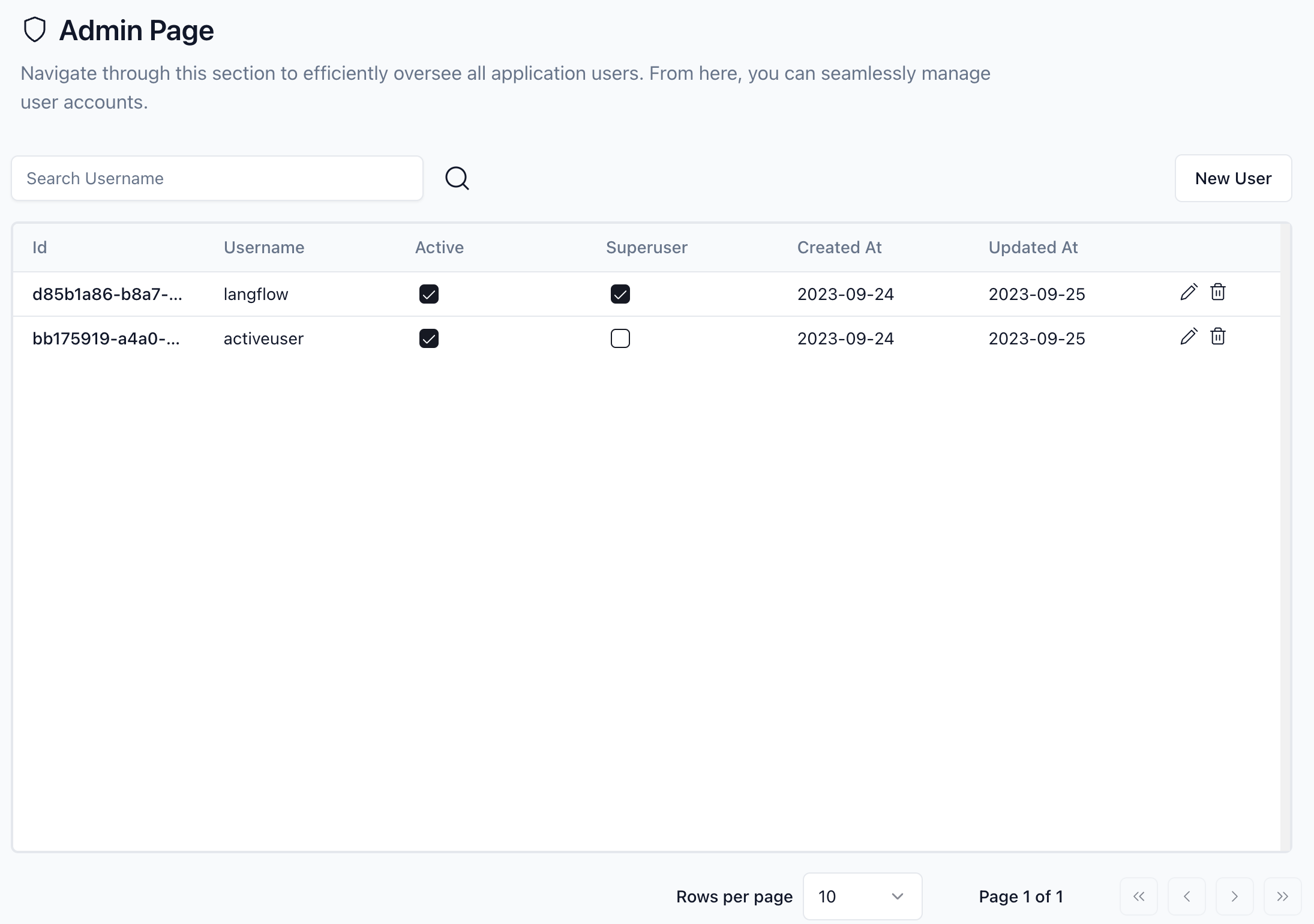The height and width of the screenshot is (924, 1314).
Task: Delete the activeuser row with trash icon
Action: coord(1217,337)
